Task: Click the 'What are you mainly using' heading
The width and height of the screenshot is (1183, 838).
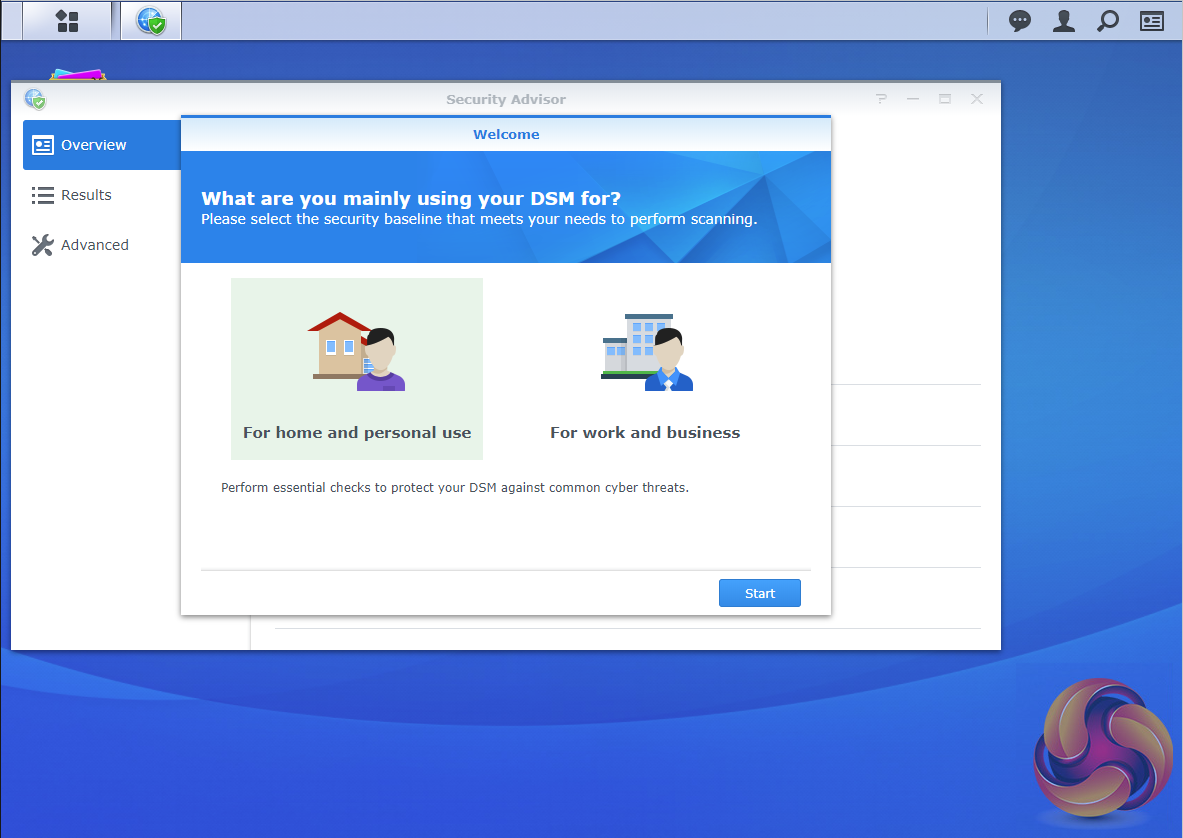Action: click(411, 198)
